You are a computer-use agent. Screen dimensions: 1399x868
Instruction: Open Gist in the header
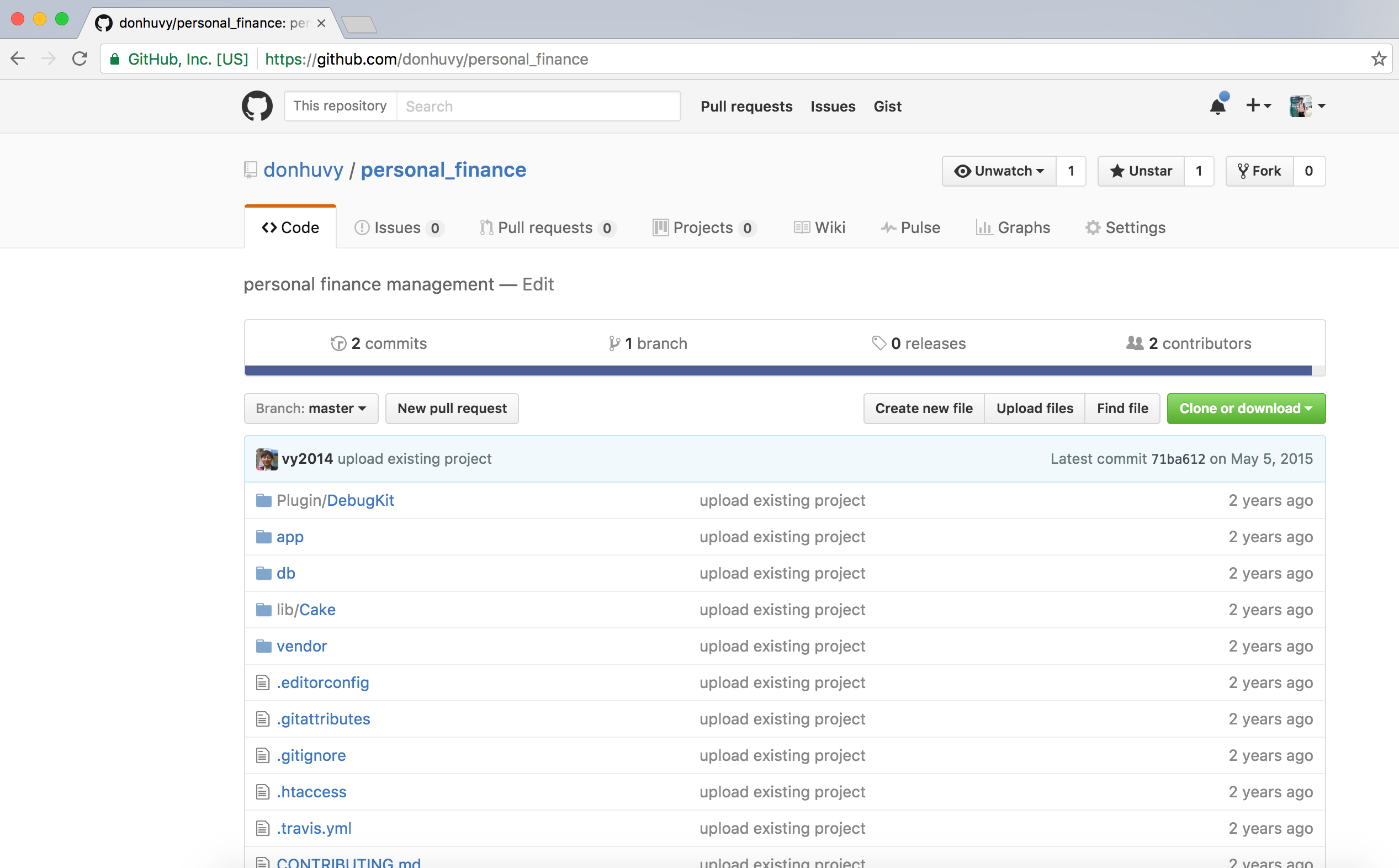tap(887, 106)
